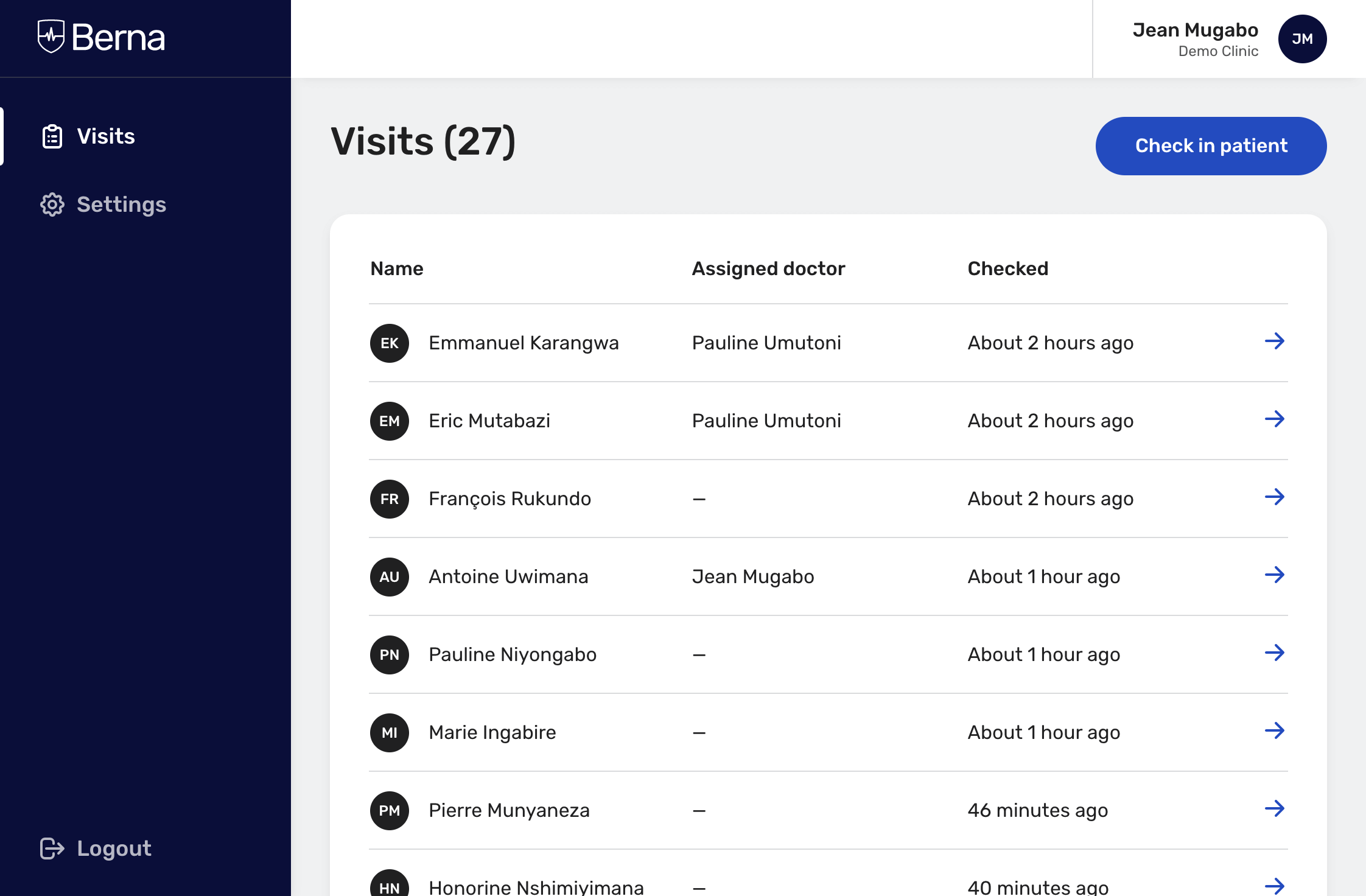Click the arrow next to Emmanuel Karangwa's visit
Screen dimensions: 1366x896
point(1276,341)
